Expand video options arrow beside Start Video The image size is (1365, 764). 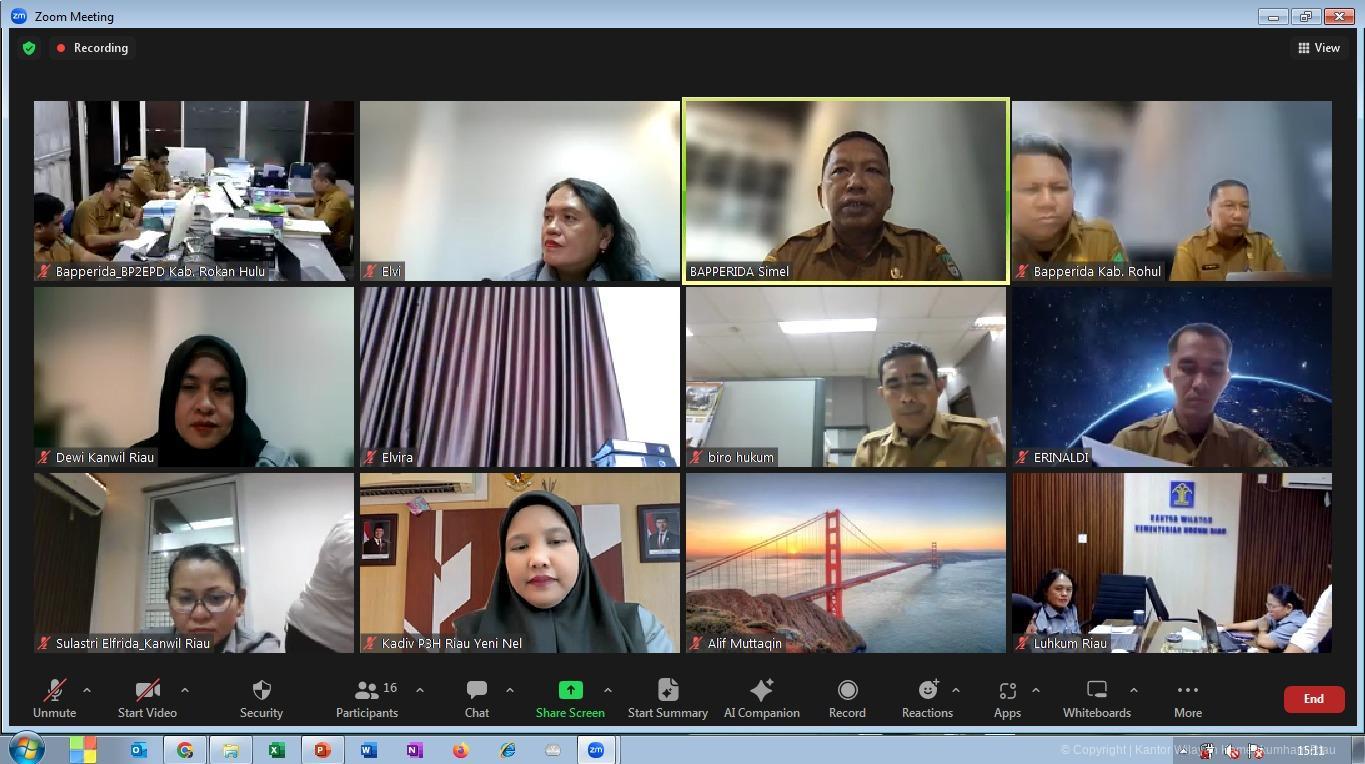tap(185, 690)
